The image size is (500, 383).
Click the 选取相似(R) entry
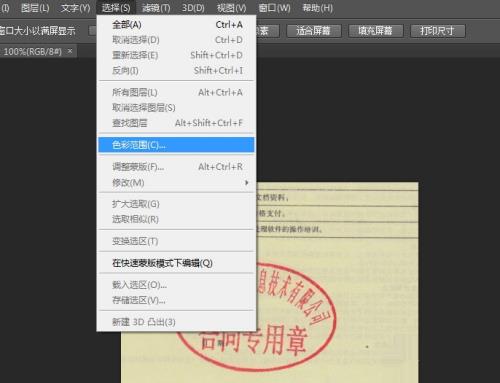(176, 219)
